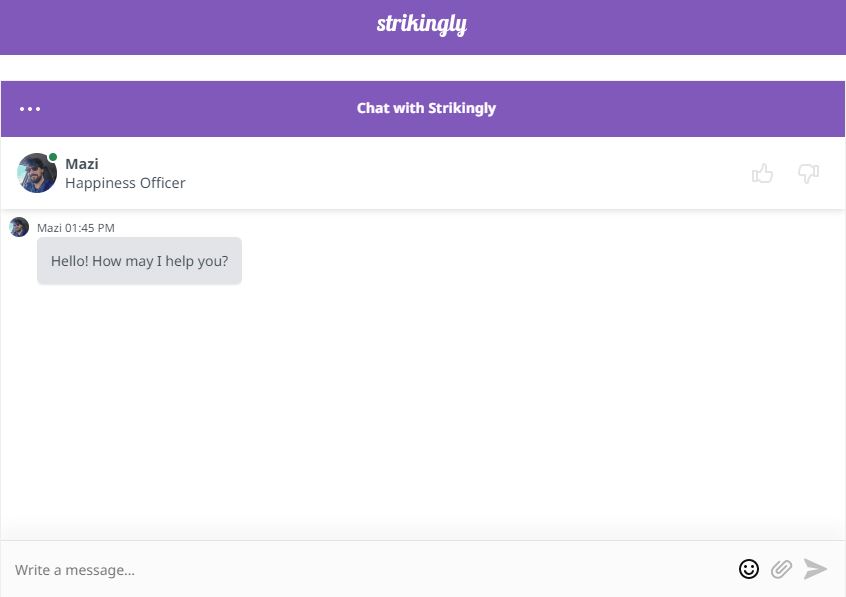Screen dimensions: 846x597
Task: Click the top purple banner left of the logo
Action: (x=180, y=26)
